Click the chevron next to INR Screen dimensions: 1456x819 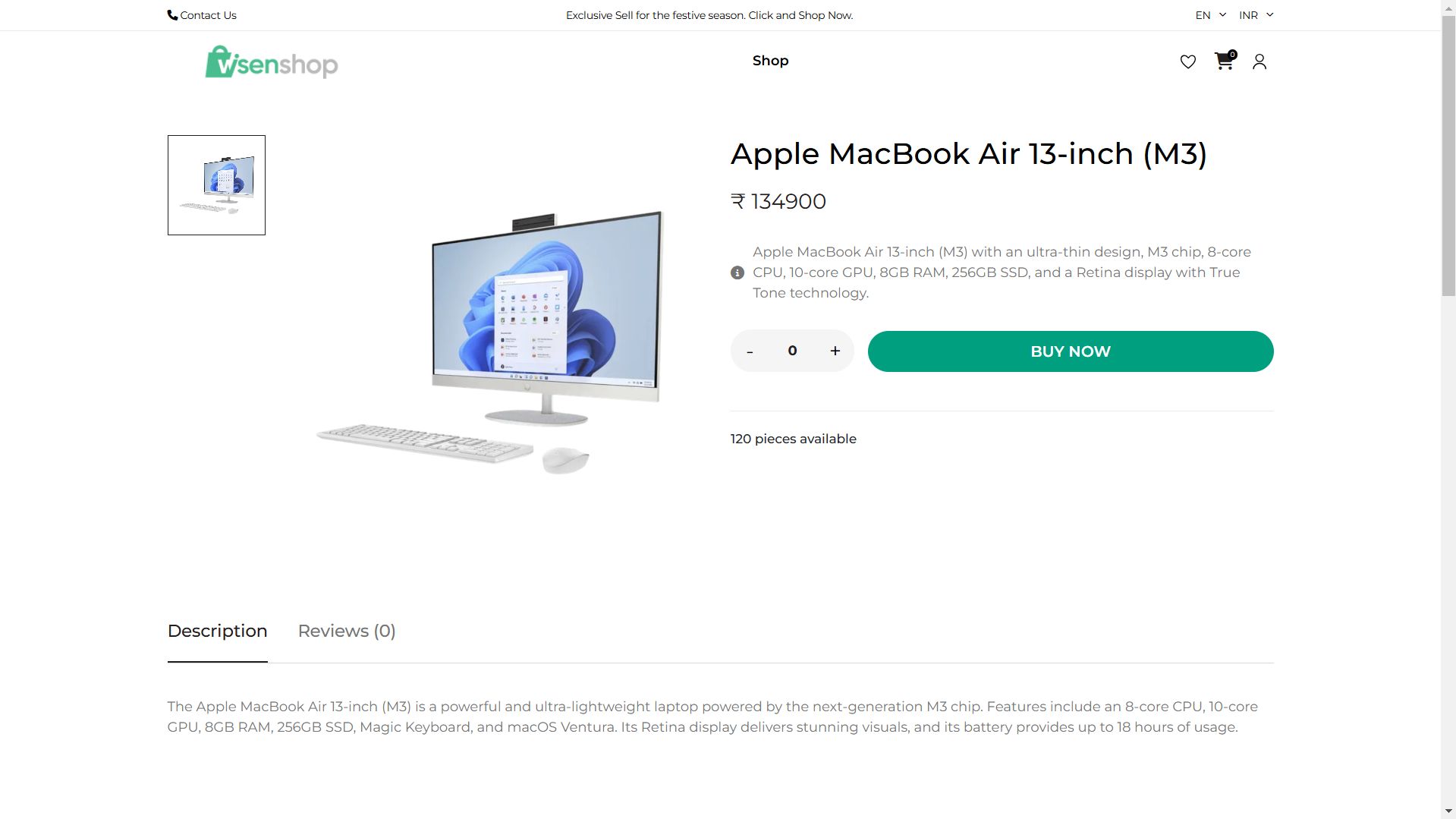tap(1269, 15)
